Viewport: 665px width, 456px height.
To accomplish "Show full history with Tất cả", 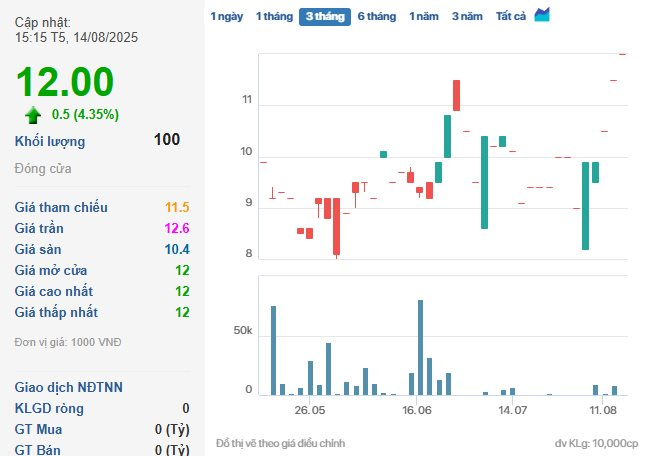I will tap(511, 17).
